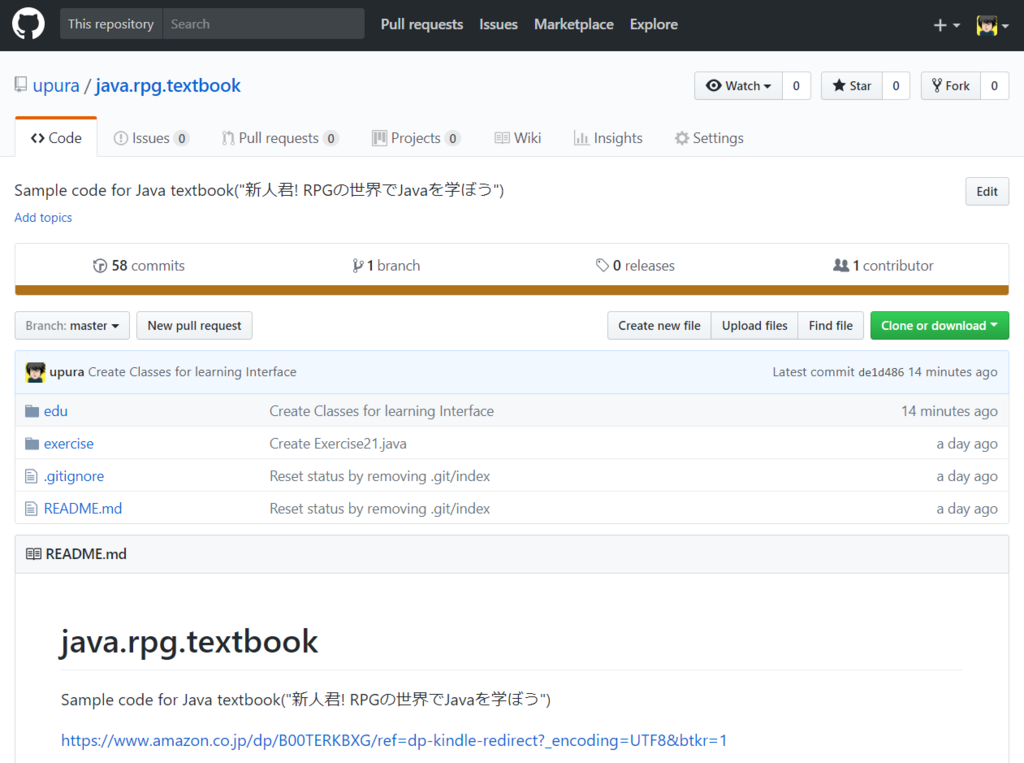Go to GitHub home via Octocat logo
The height and width of the screenshot is (763, 1024).
pos(28,24)
